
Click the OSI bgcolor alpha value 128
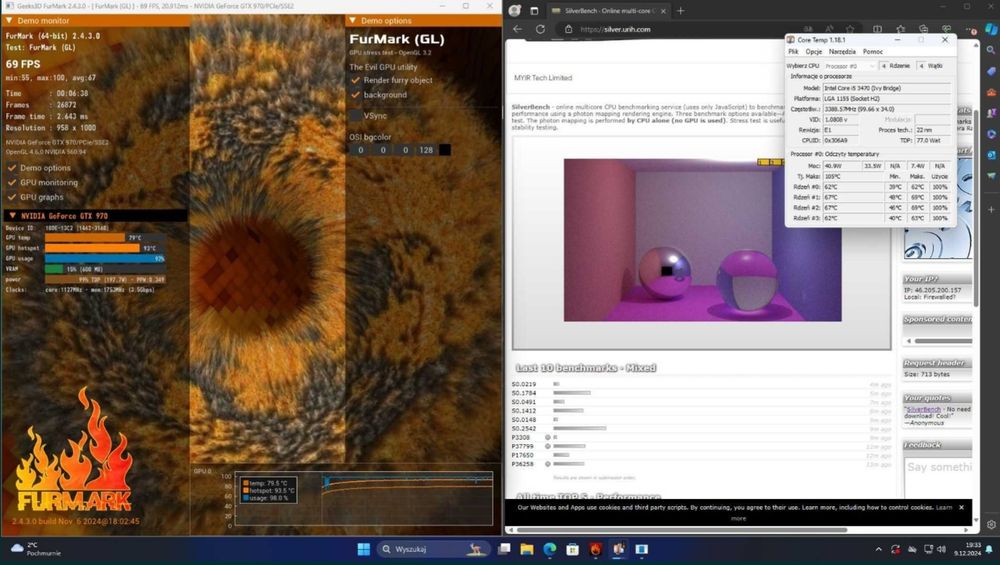[426, 150]
